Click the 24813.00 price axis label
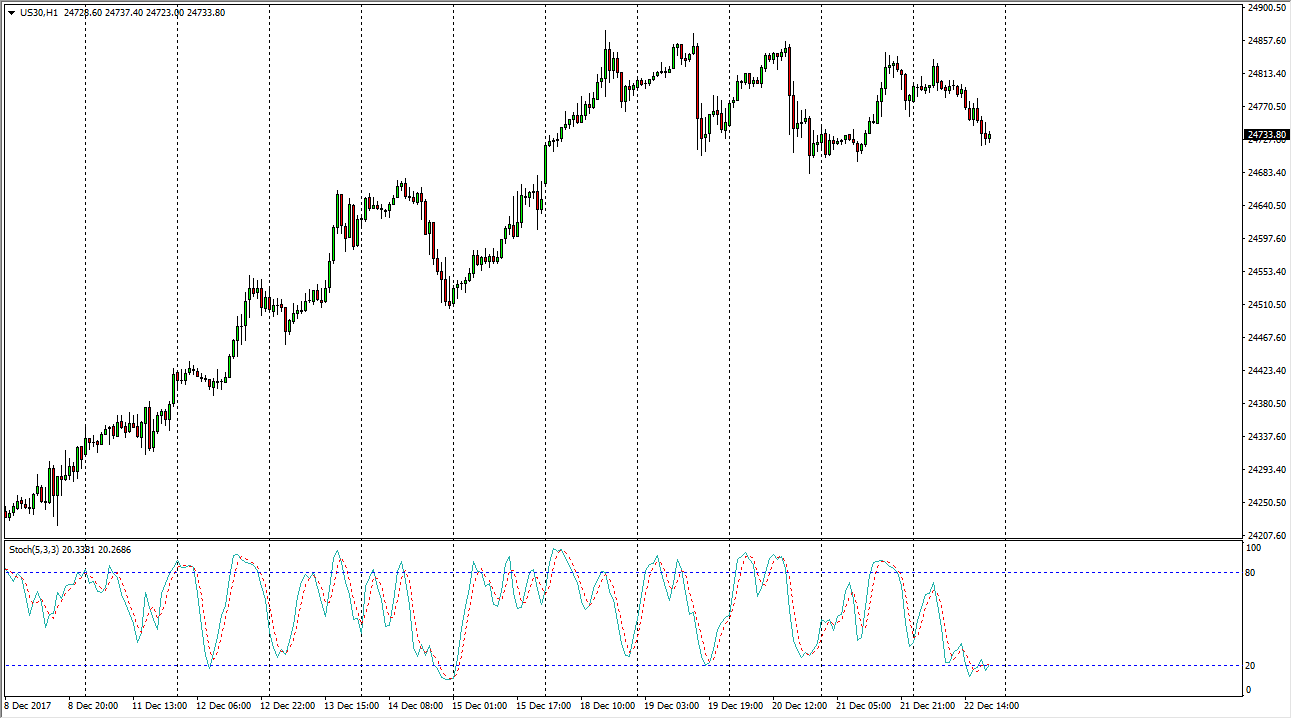The height and width of the screenshot is (719, 1292). [x=1265, y=74]
